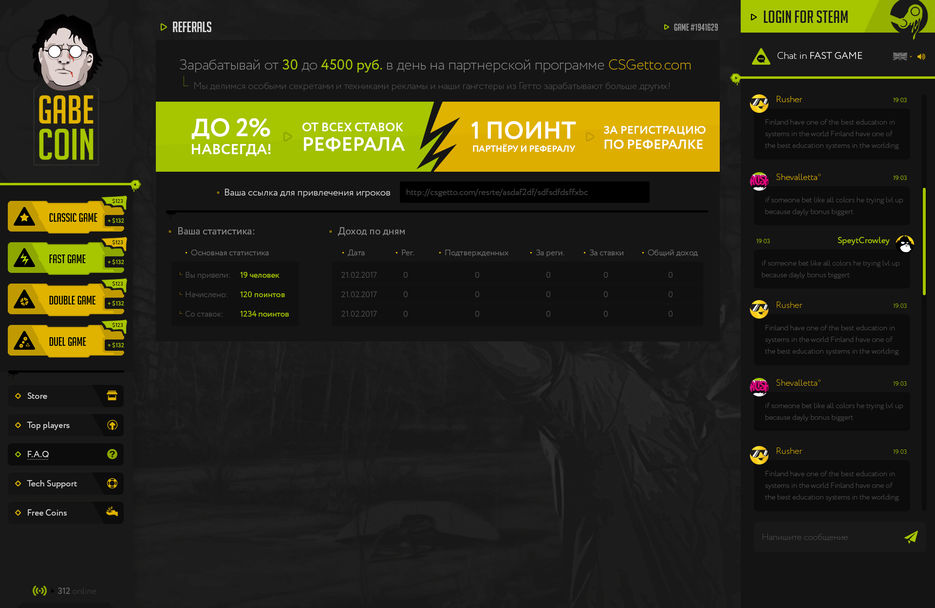
Task: Click the Store shop icon
Action: [x=112, y=396]
